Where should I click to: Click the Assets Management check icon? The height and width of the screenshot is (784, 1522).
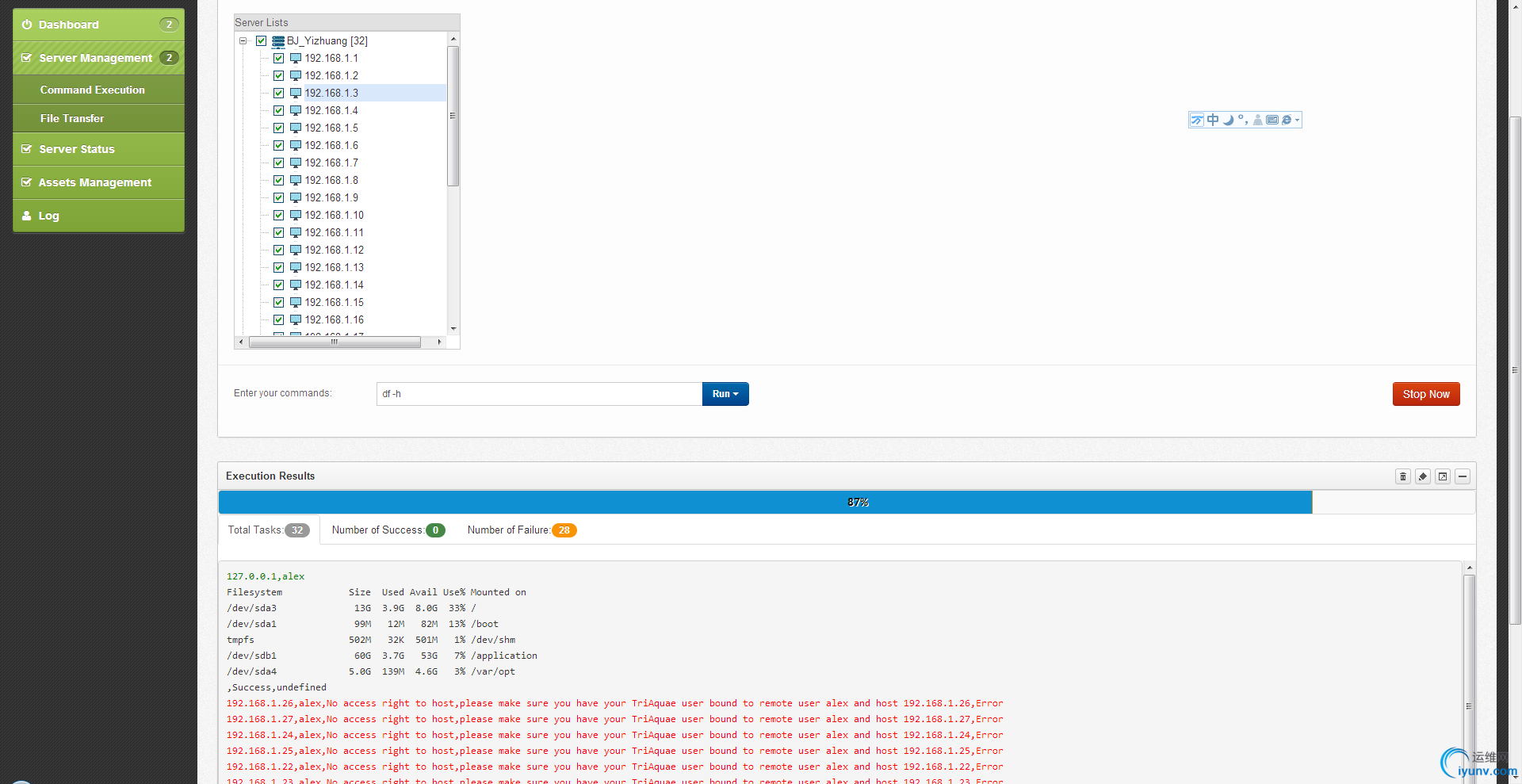tap(27, 182)
